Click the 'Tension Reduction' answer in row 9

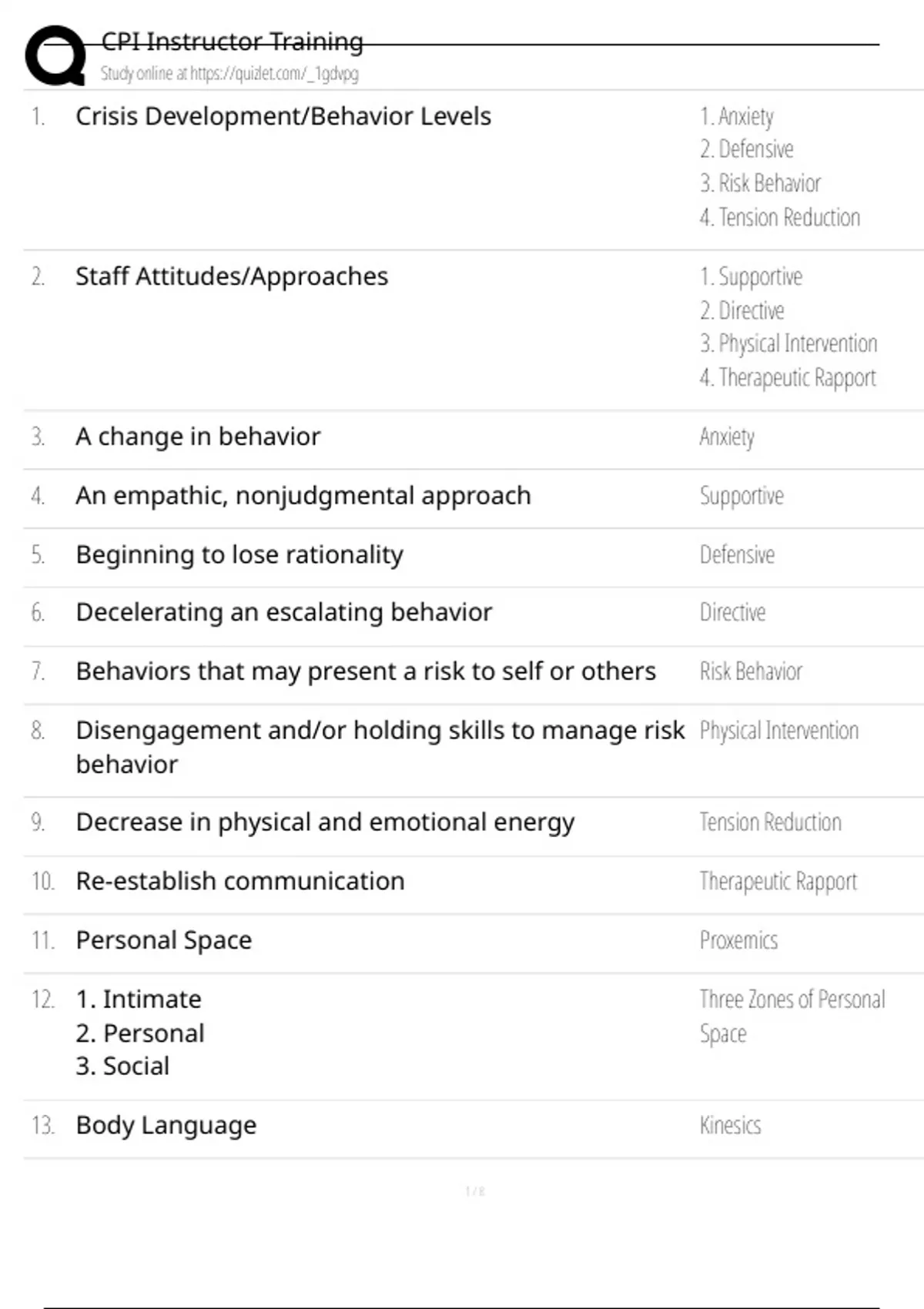(770, 822)
